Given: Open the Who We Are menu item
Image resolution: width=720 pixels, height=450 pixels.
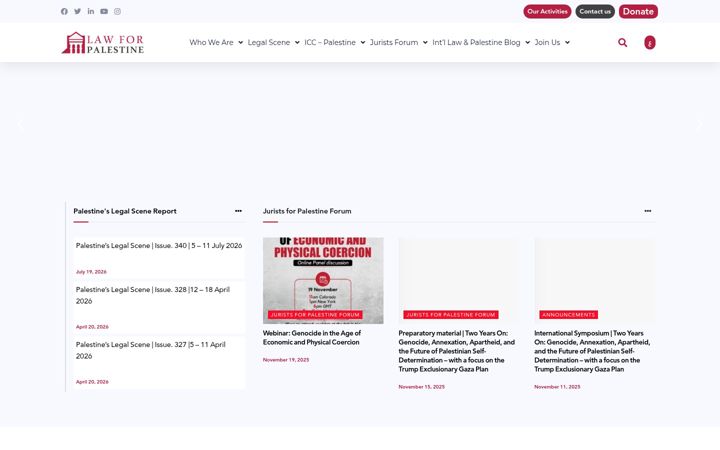Looking at the screenshot, I should pos(211,42).
